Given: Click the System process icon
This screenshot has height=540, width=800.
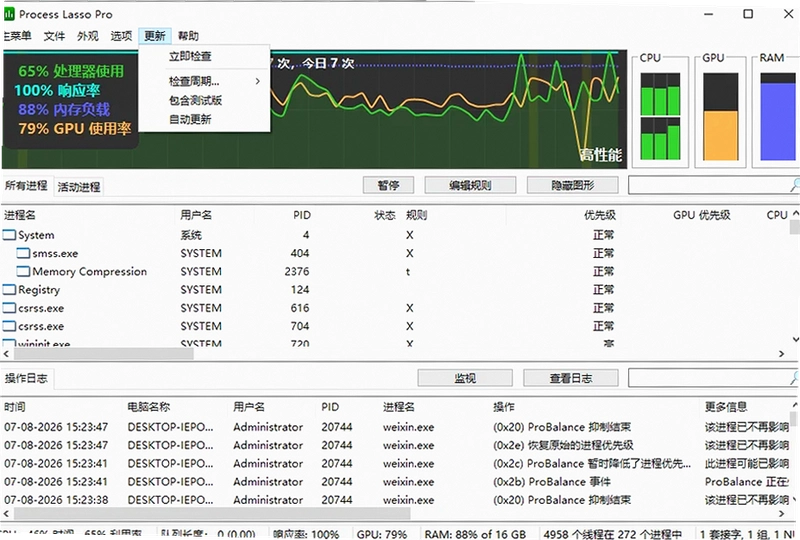Looking at the screenshot, I should tap(9, 235).
